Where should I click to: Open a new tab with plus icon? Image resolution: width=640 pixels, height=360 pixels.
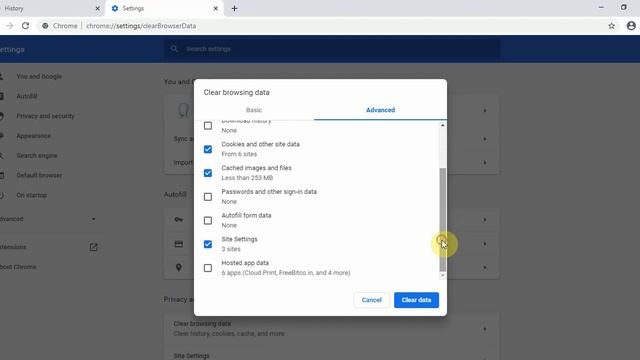(234, 8)
